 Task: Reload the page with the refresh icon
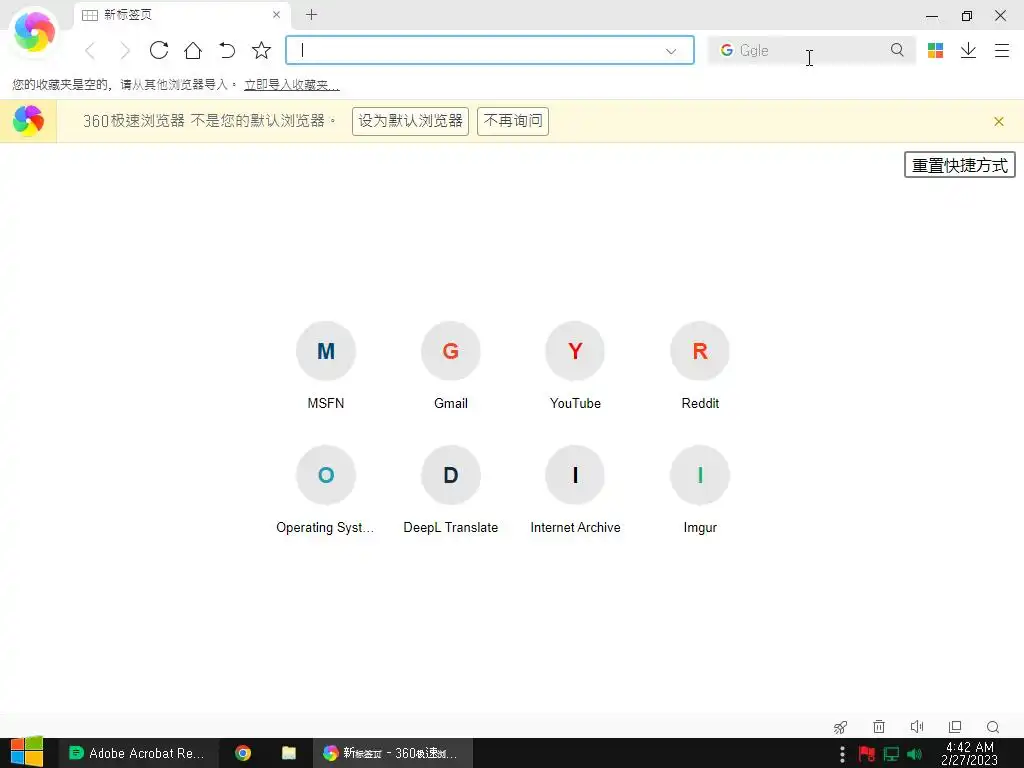(x=159, y=50)
